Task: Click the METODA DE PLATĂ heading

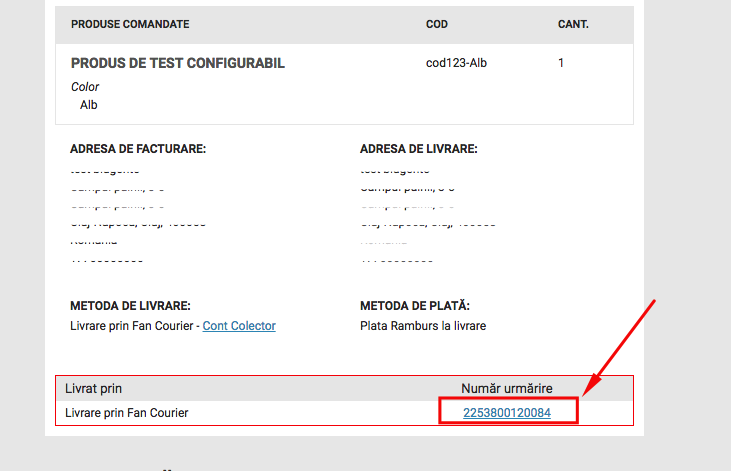Action: (x=415, y=306)
